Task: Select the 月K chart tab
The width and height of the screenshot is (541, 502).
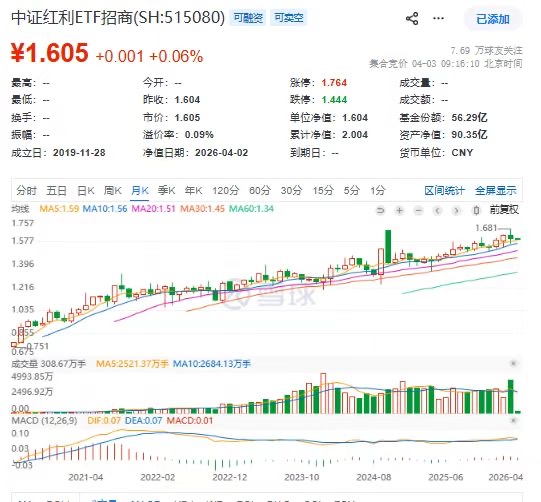Action: coord(140,190)
